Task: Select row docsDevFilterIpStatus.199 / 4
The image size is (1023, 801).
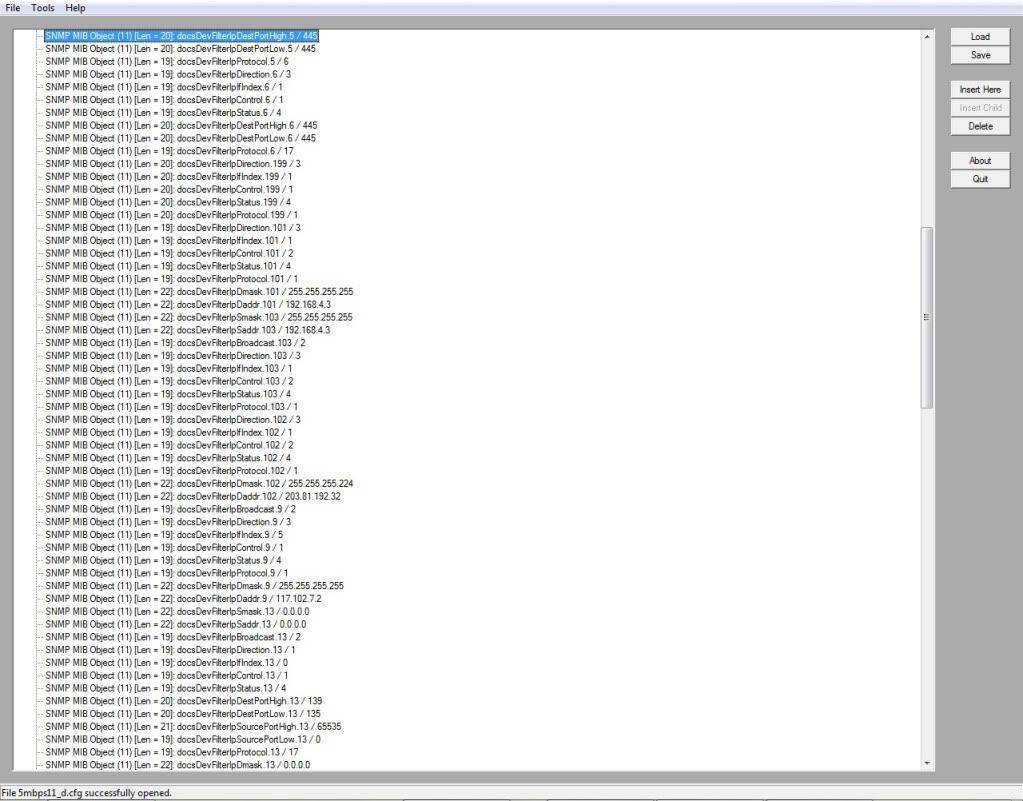Action: pos(168,202)
